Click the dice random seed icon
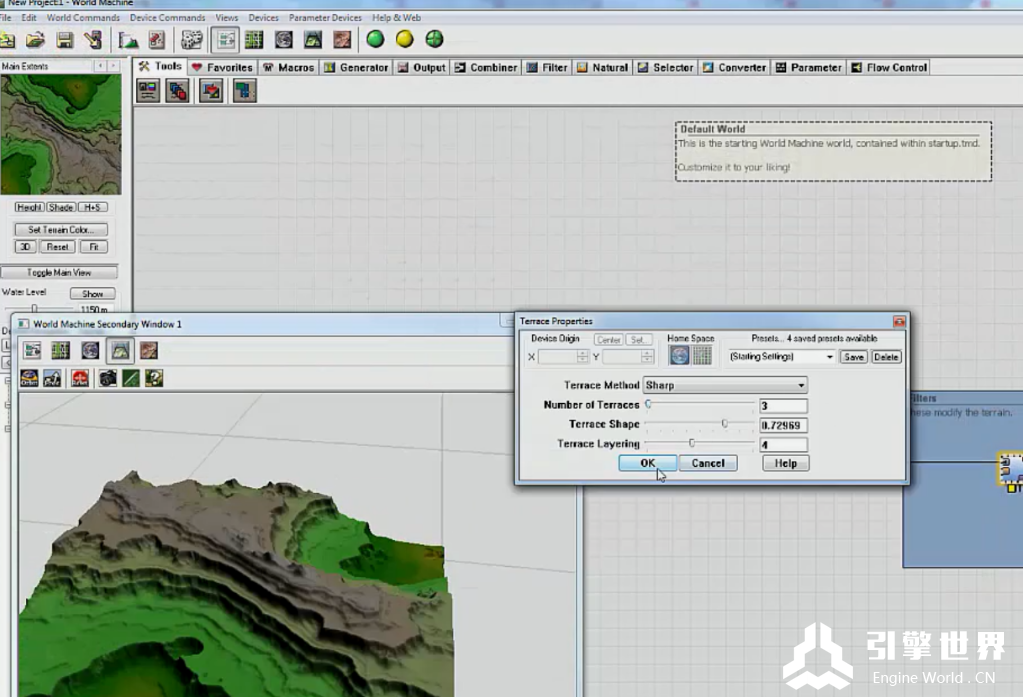 [191, 40]
